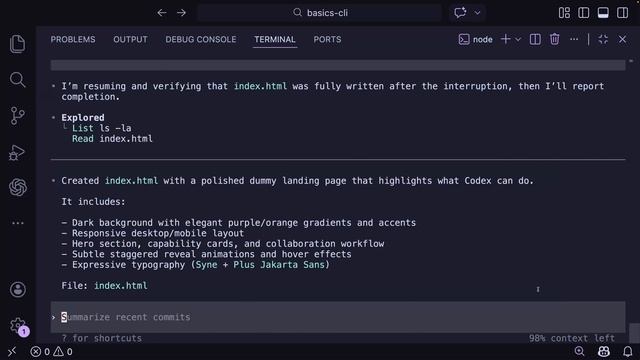The width and height of the screenshot is (640, 360).
Task: Show additional views ellipsis in activity bar
Action: pyautogui.click(x=18, y=223)
